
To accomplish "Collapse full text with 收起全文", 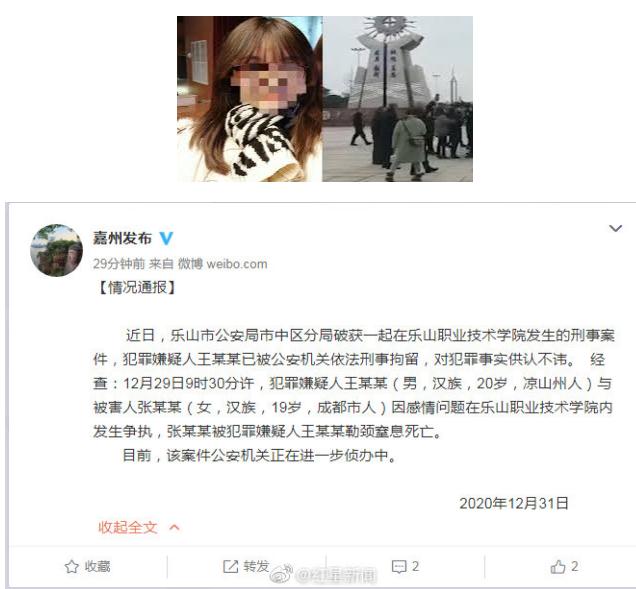I will point(127,527).
